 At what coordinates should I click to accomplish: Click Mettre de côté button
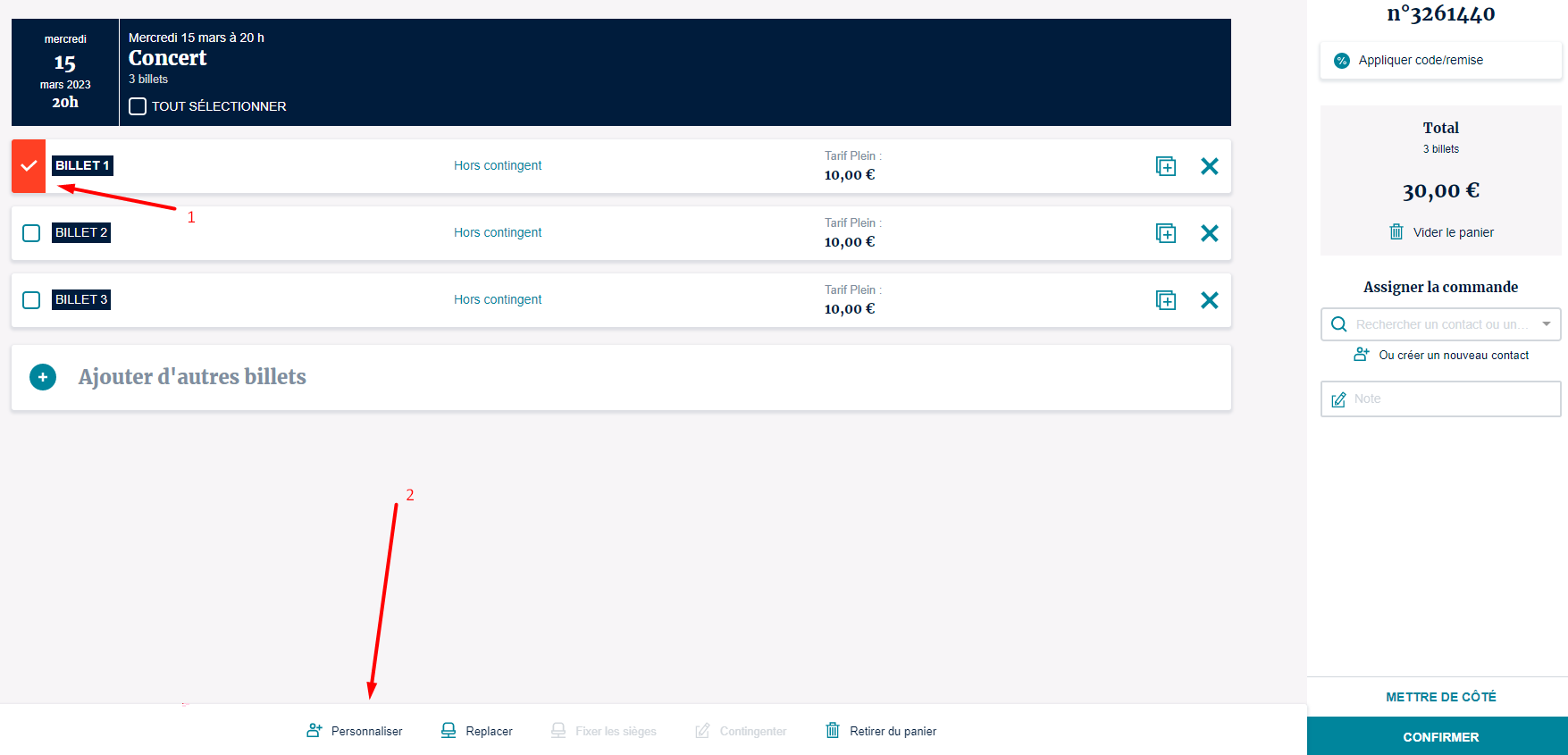click(x=1440, y=697)
